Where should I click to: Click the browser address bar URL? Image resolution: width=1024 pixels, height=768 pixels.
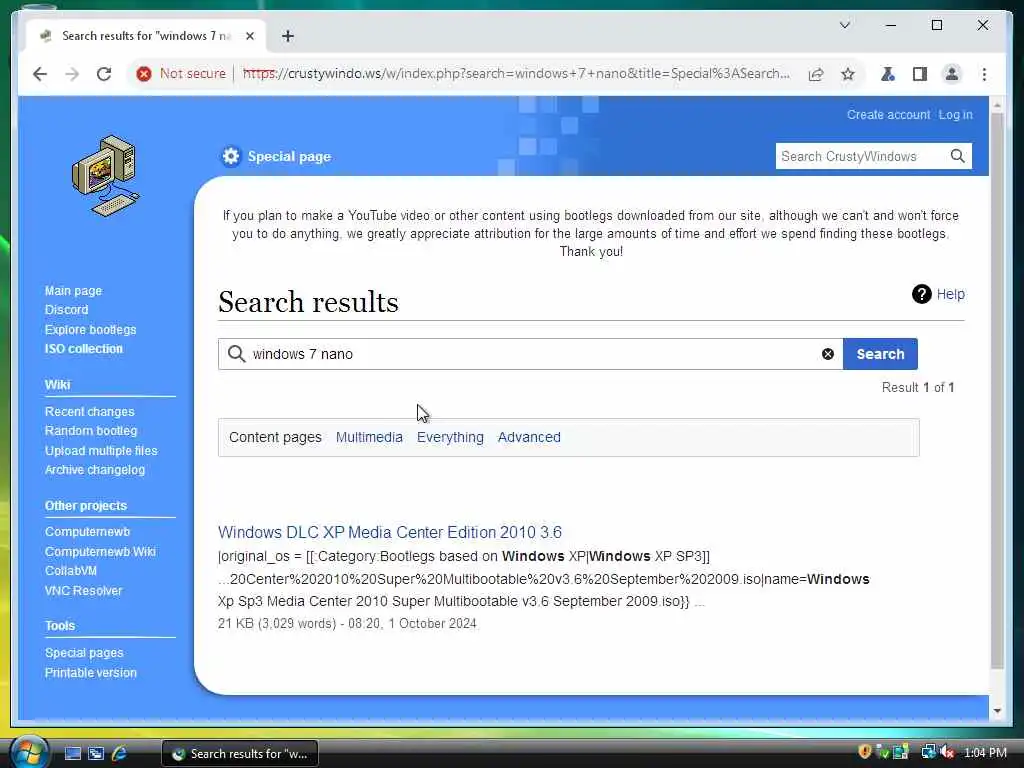coord(516,73)
